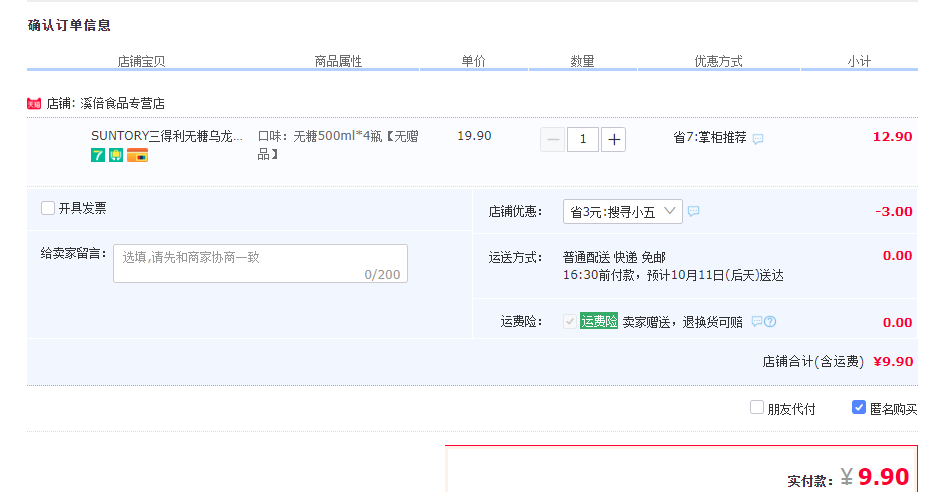Open the question mark help for 运费险
This screenshot has height=492, width=943.
coord(770,322)
